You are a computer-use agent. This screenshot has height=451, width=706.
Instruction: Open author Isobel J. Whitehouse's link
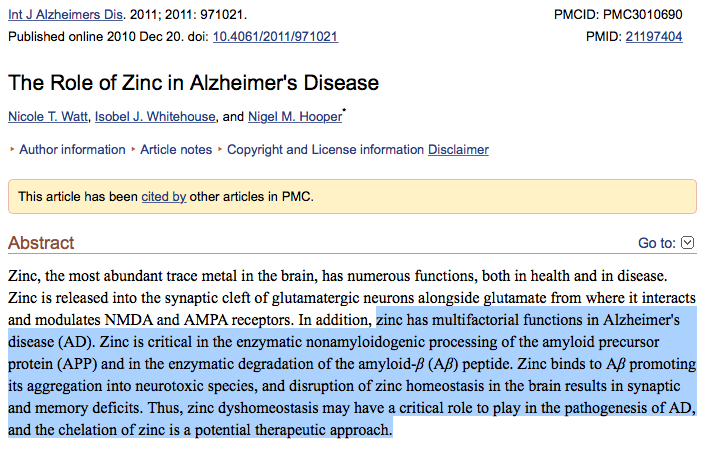[155, 117]
